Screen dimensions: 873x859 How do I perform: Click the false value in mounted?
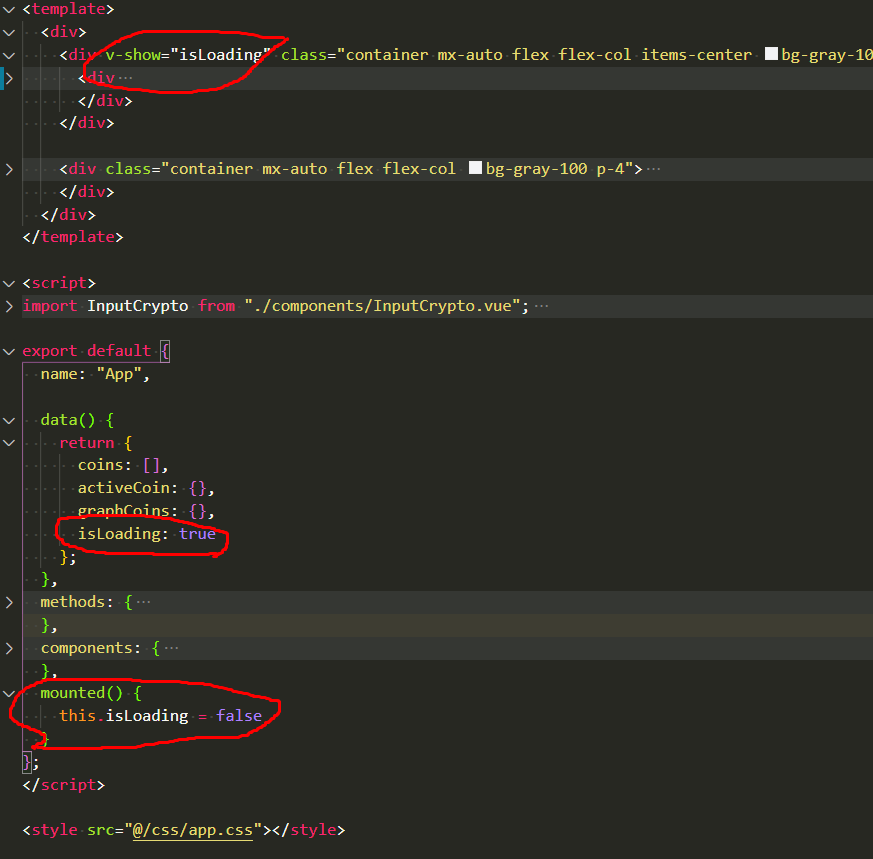(x=239, y=716)
